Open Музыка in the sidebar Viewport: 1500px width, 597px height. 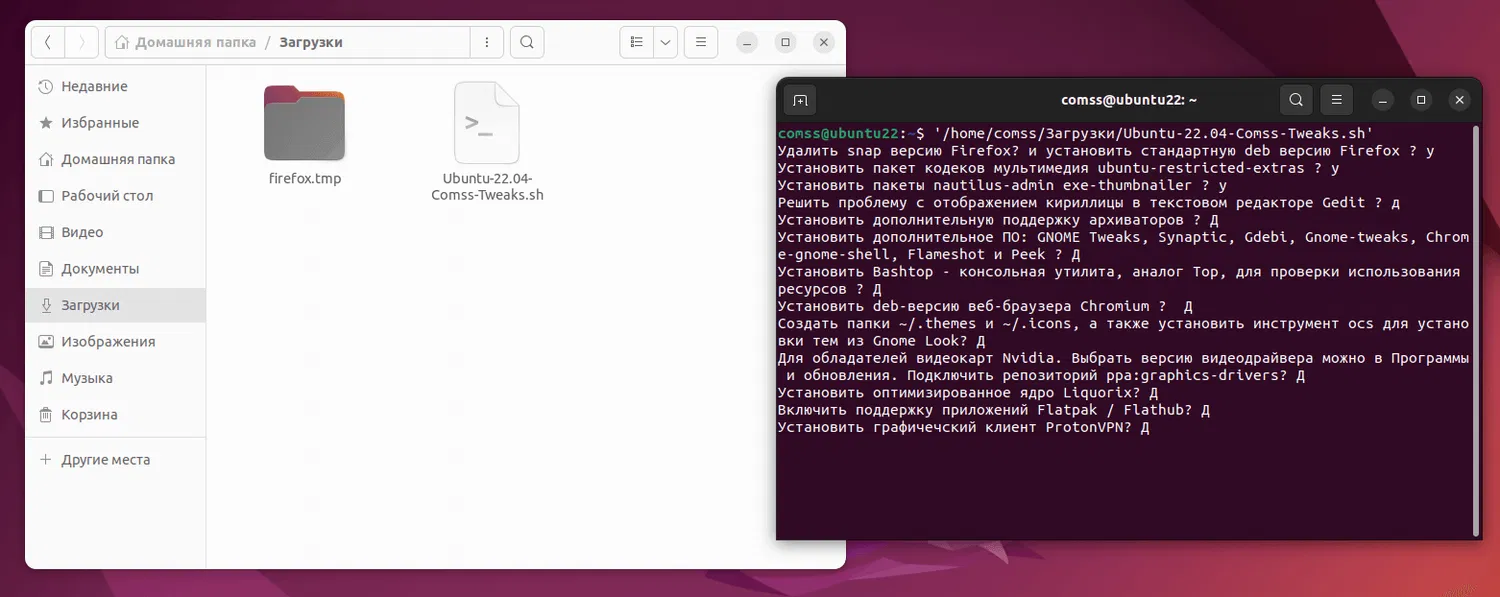coord(115,378)
